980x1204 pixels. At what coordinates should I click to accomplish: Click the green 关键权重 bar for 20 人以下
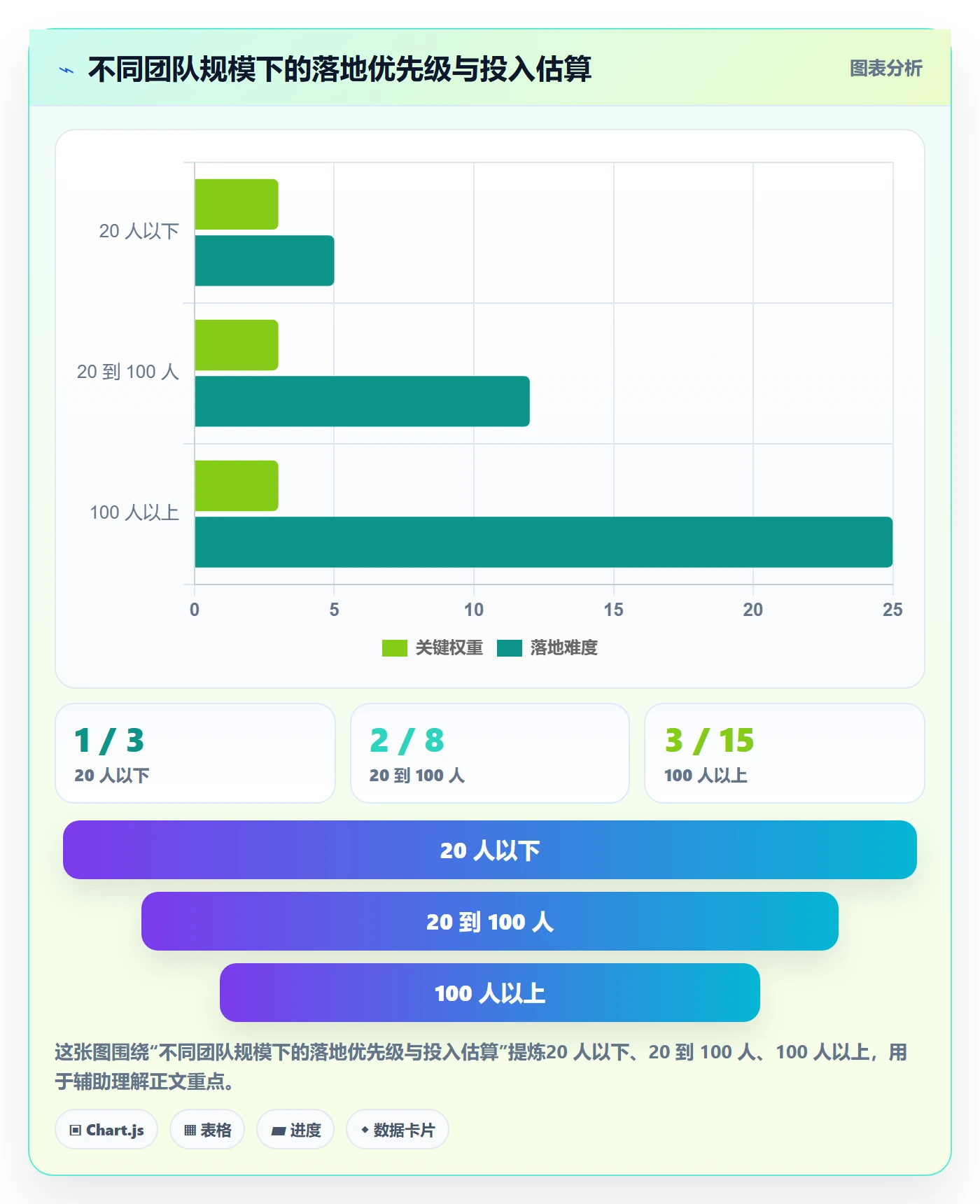[x=237, y=204]
